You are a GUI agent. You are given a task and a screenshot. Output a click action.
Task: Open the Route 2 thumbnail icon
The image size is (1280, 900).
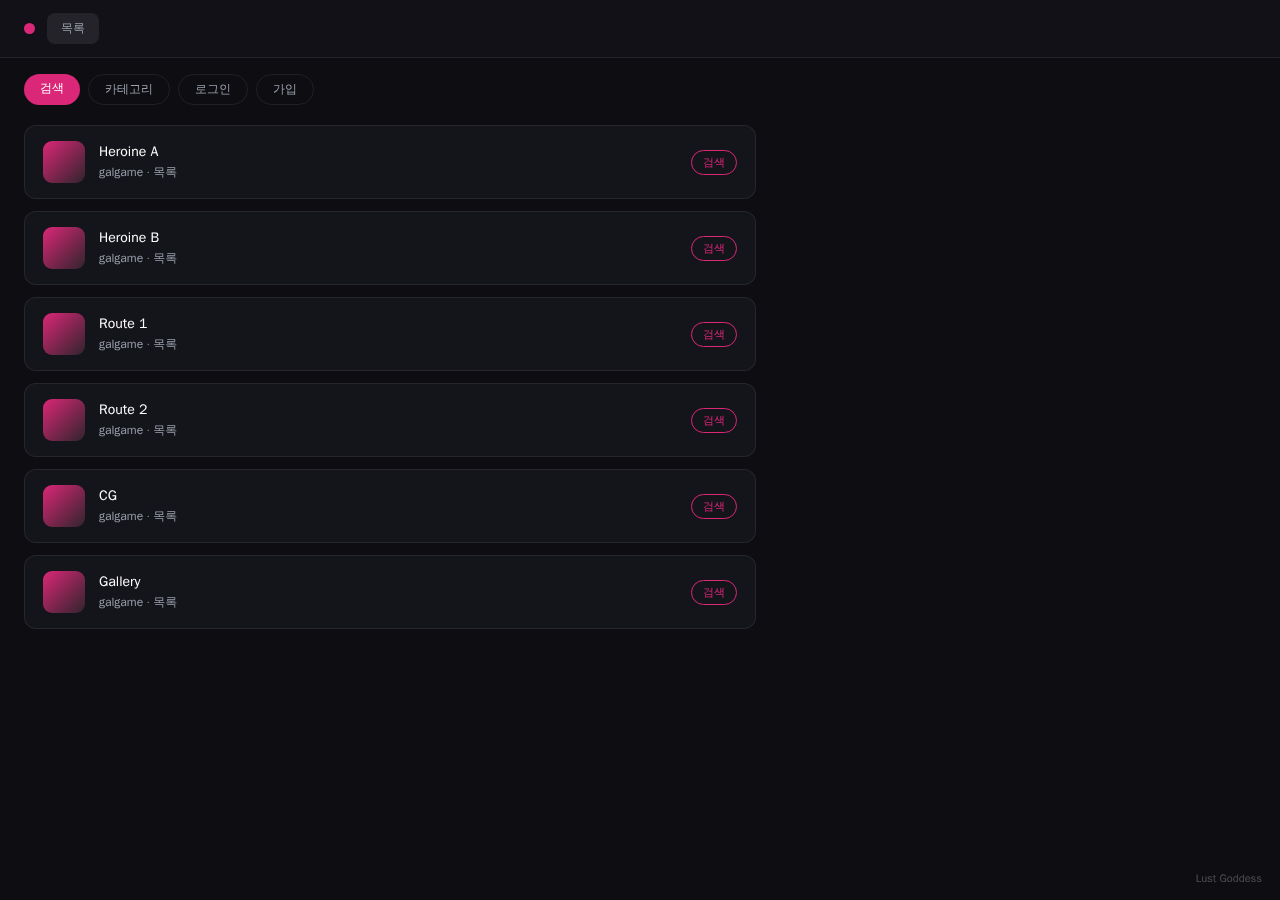tap(64, 420)
